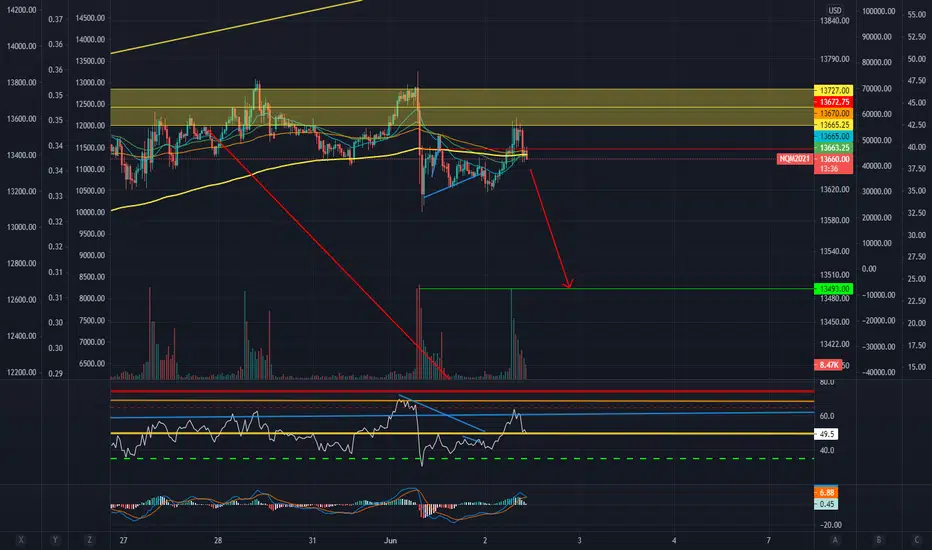Click the 27 date on the time axis
Screen dimensions: 932x550
tap(123, 540)
